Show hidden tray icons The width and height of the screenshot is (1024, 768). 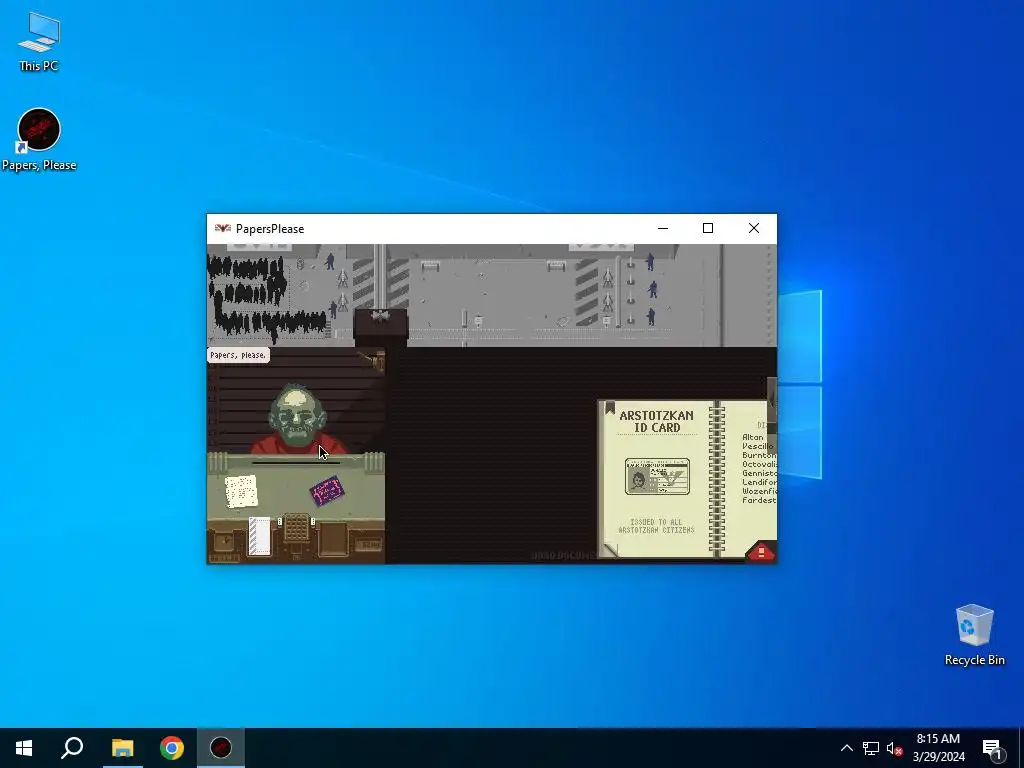pyautogui.click(x=846, y=748)
